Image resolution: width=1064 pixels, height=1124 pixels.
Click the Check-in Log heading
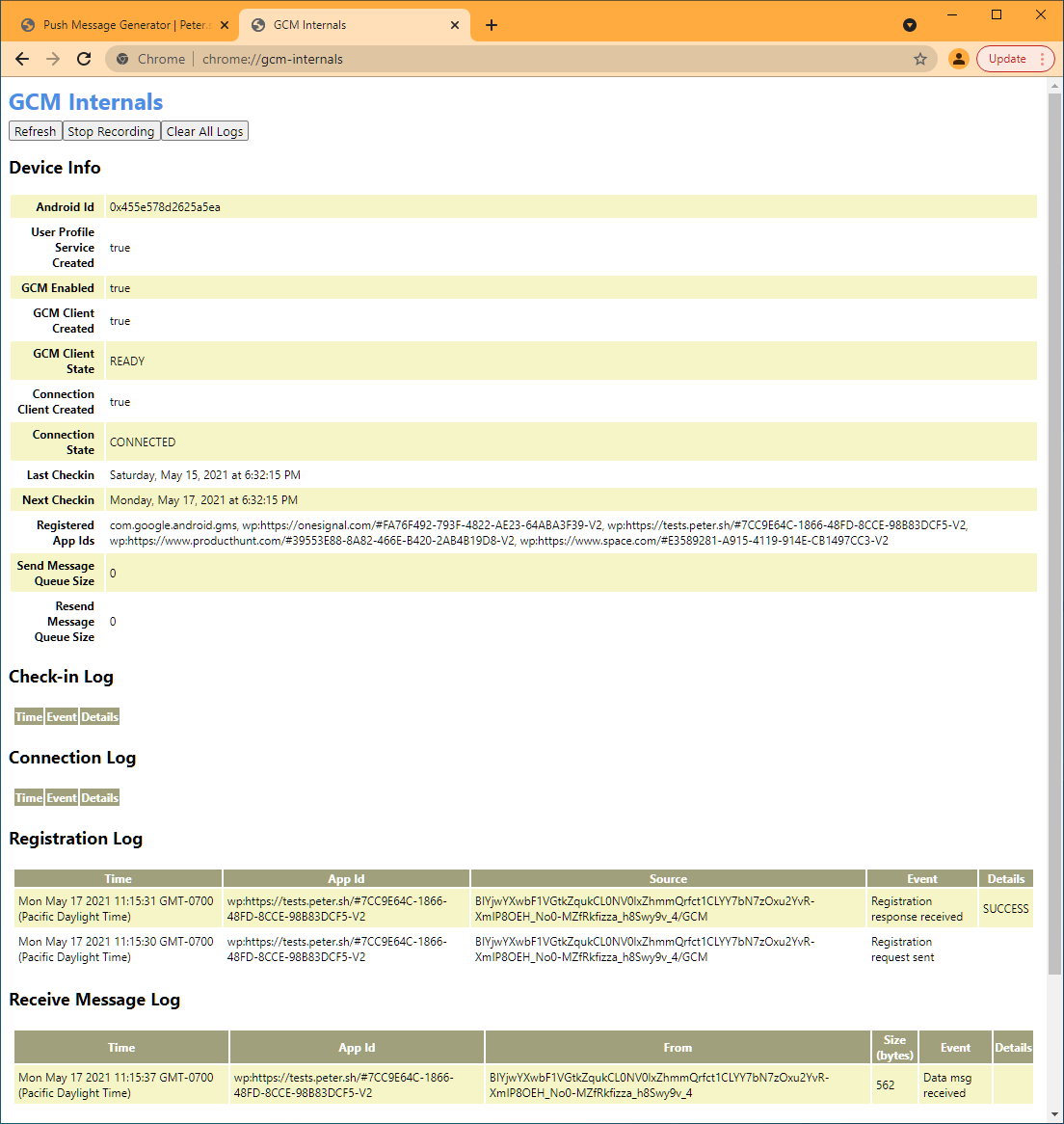click(x=61, y=677)
